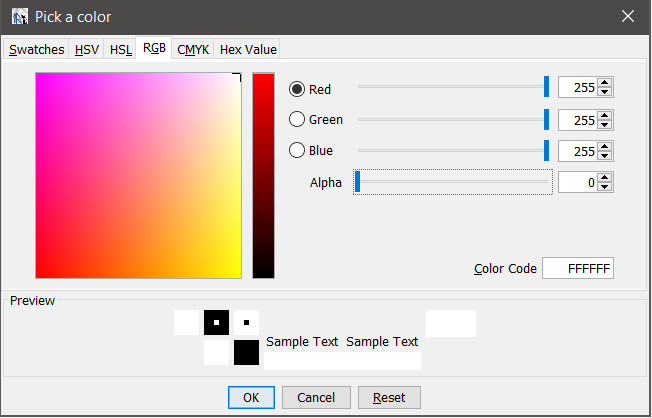This screenshot has width=652, height=418.
Task: Click the Alpha slider track
Action: (453, 182)
